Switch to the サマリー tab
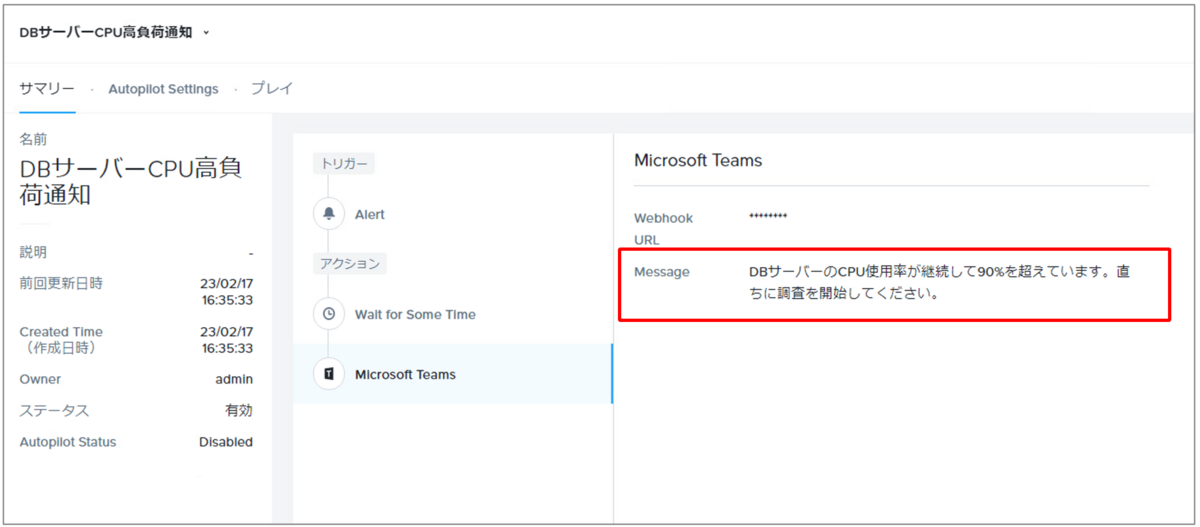 click(47, 88)
